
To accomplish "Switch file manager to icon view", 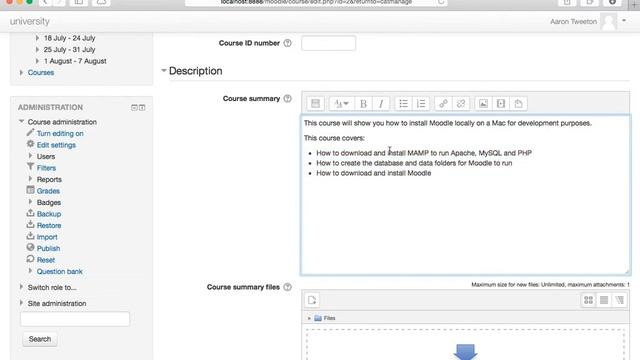I will [x=588, y=300].
